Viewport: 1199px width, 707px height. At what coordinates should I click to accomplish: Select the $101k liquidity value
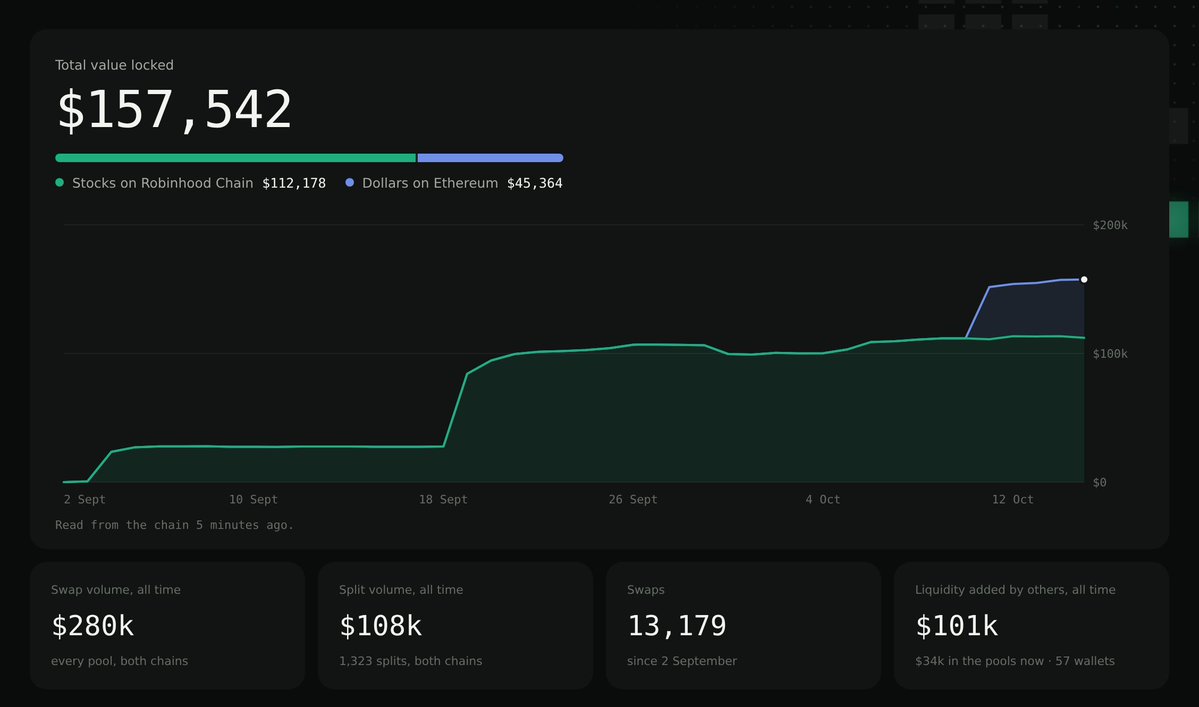(x=957, y=626)
